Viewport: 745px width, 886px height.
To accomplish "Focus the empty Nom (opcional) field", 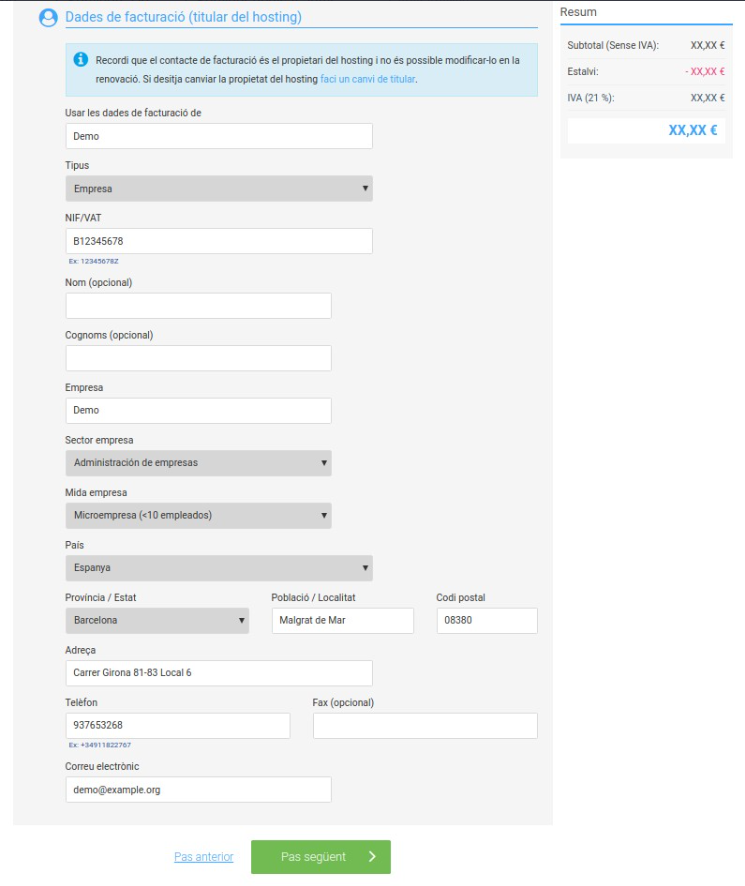I will click(x=198, y=306).
